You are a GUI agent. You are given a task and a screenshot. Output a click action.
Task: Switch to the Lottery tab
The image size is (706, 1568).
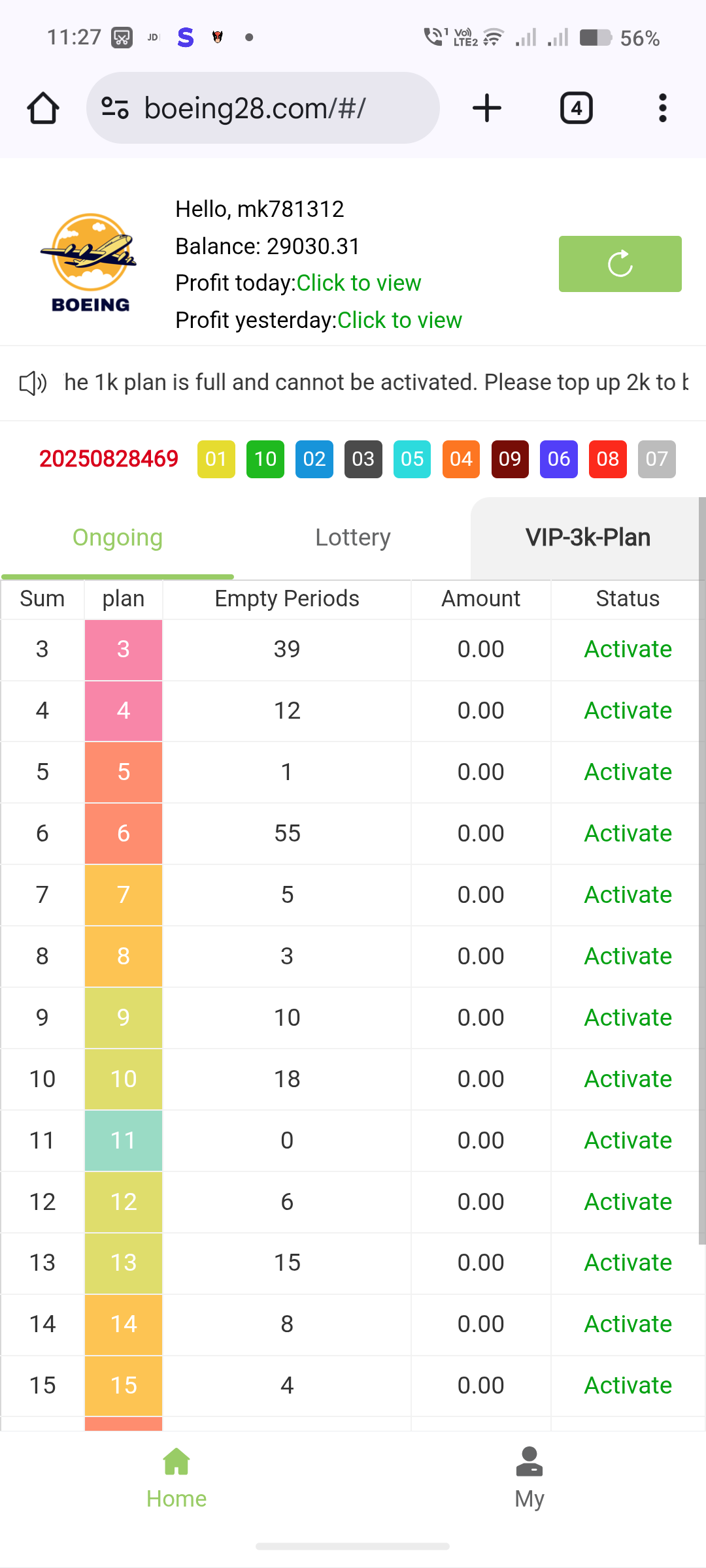353,538
